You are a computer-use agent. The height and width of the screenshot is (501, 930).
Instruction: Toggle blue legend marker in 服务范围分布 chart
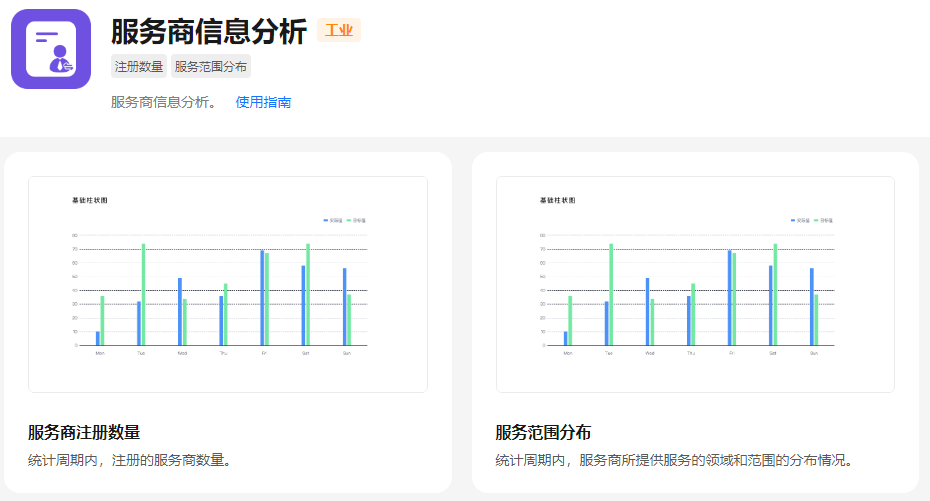[793, 220]
